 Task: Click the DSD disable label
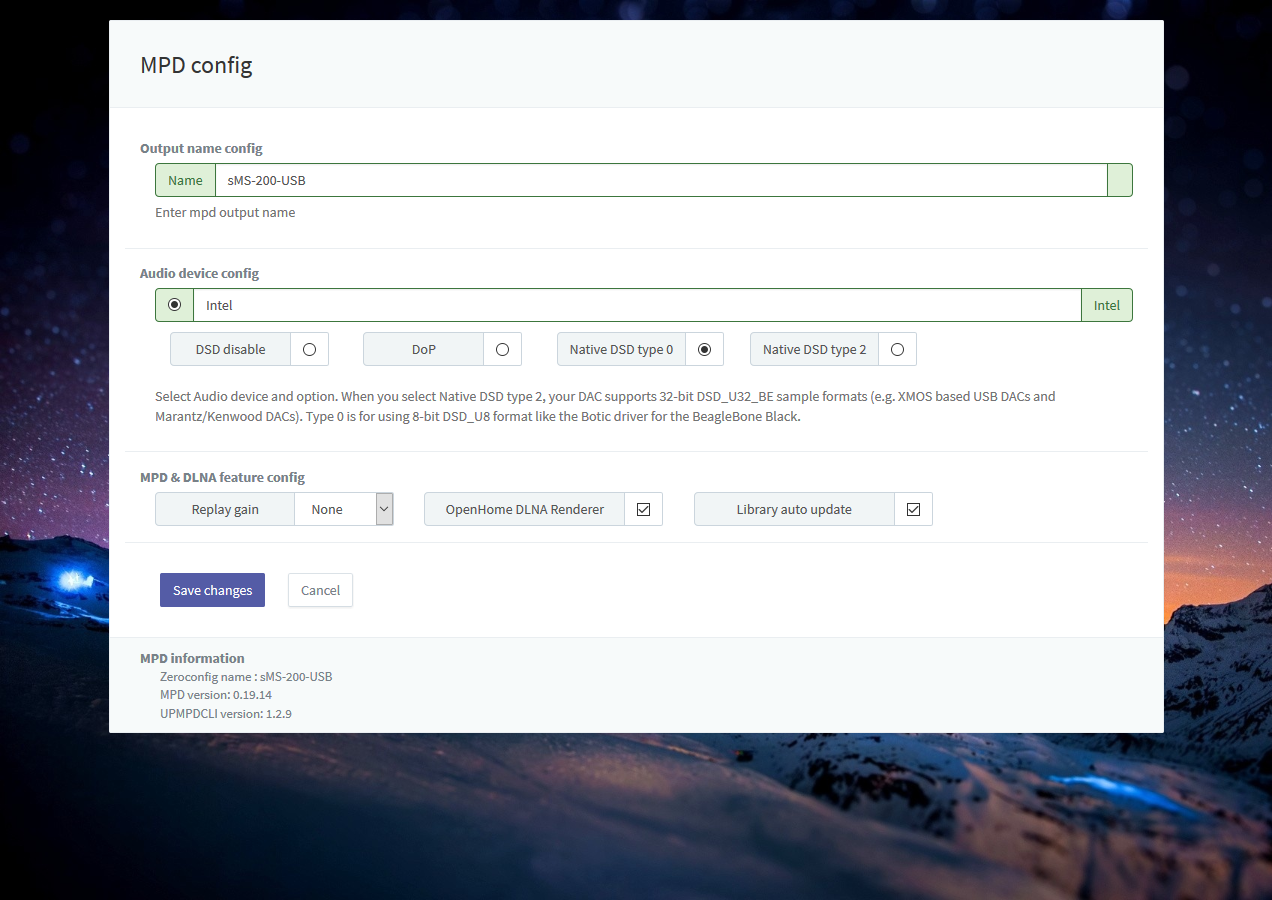[231, 349]
